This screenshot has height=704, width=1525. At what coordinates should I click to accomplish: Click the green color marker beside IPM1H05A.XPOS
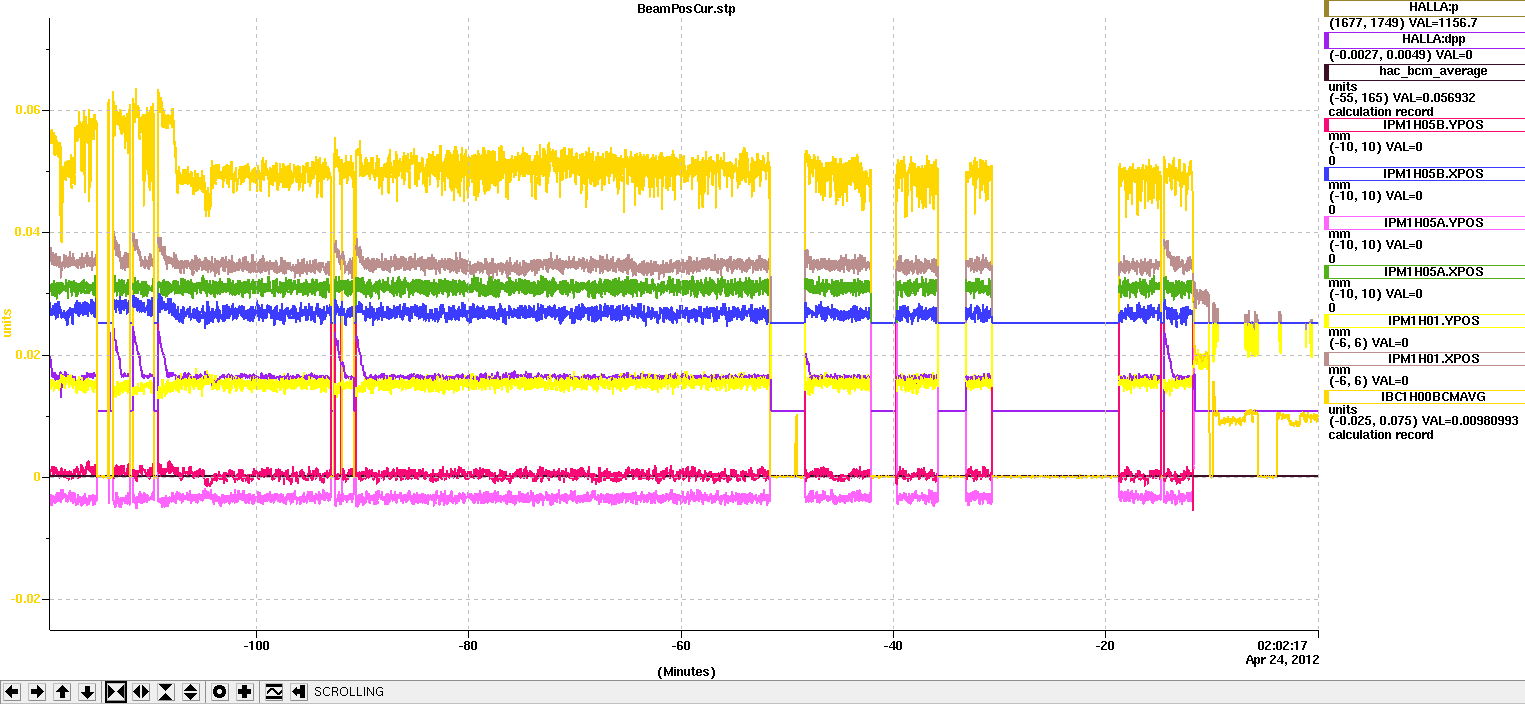tap(1326, 272)
